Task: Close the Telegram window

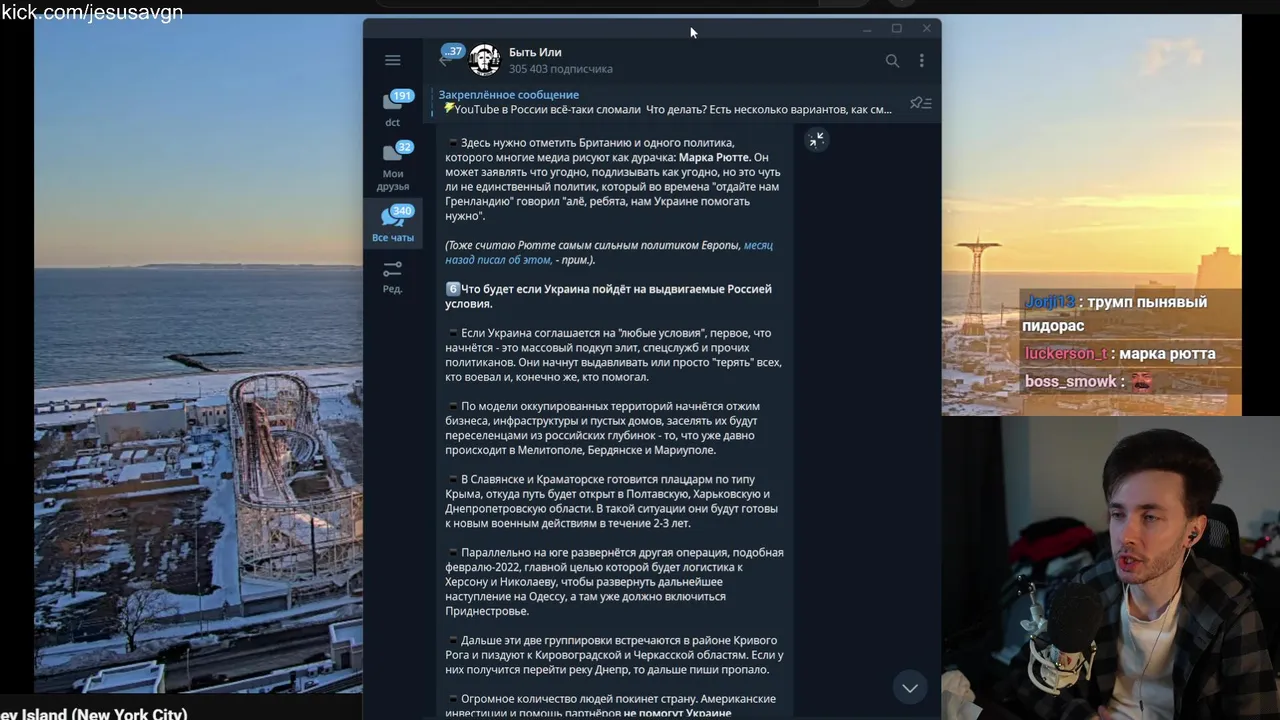Action: click(x=926, y=29)
